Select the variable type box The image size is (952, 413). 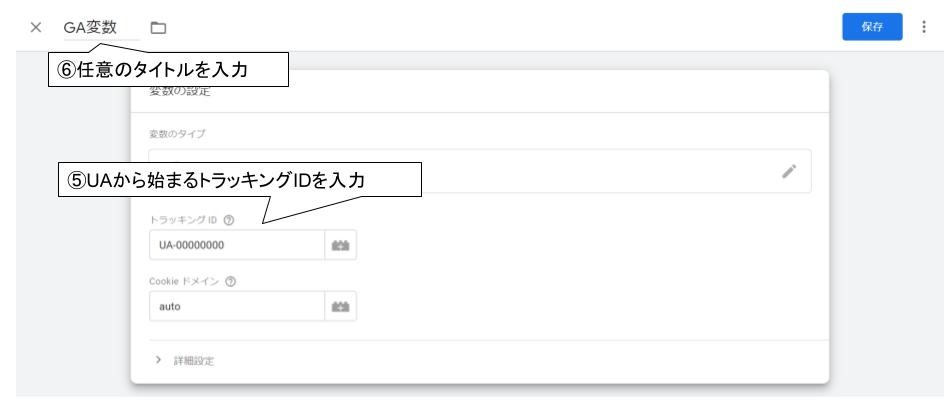coord(480,171)
